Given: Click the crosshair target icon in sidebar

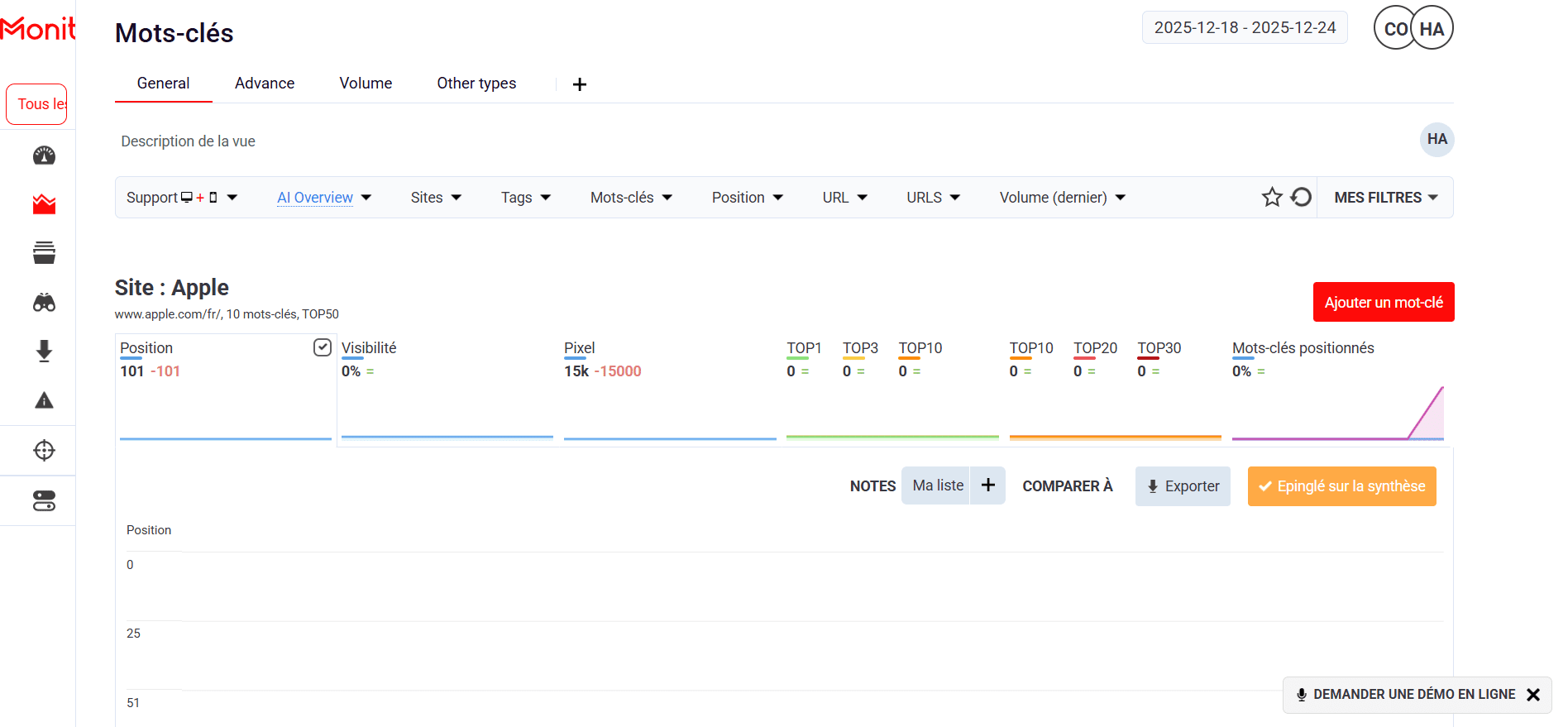Looking at the screenshot, I should (44, 451).
